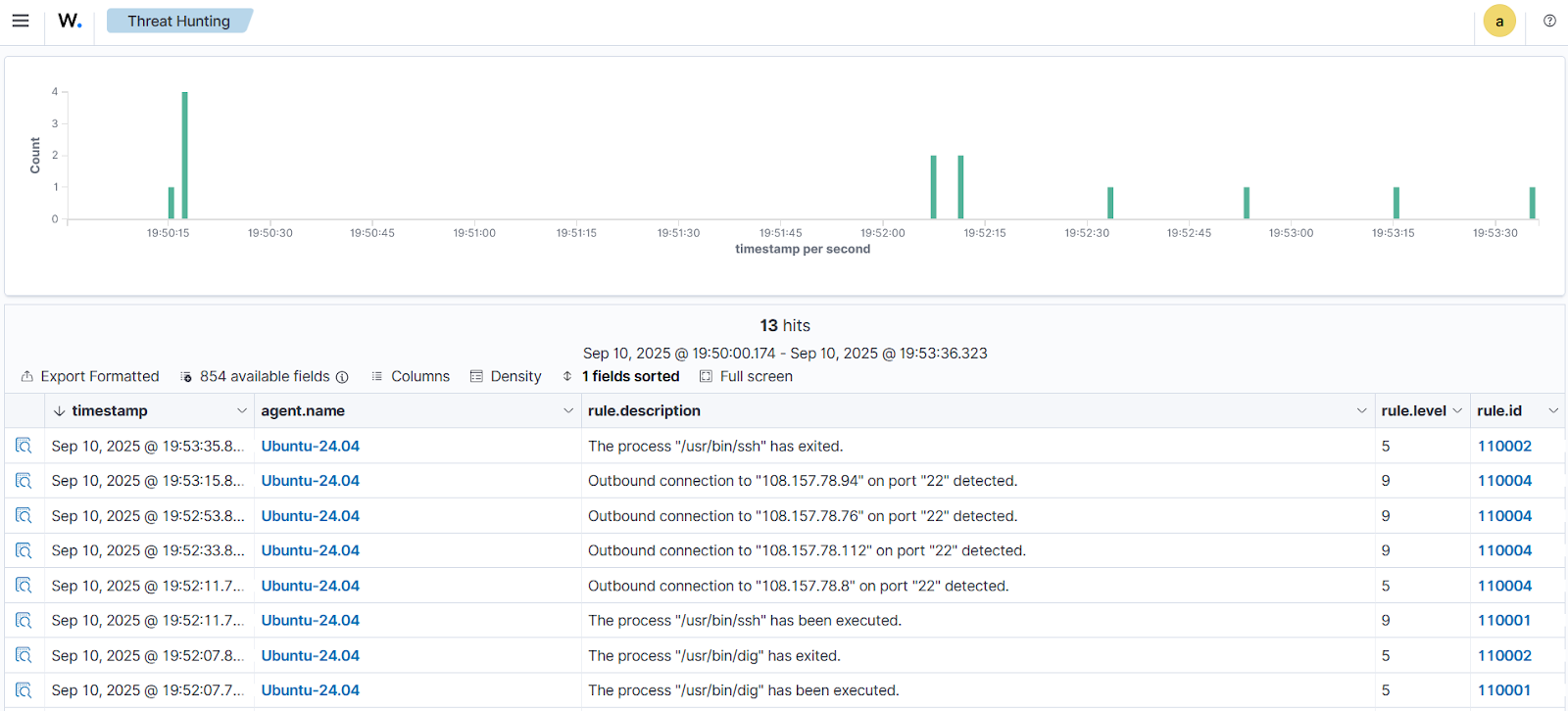Image resolution: width=1568 pixels, height=711 pixels.
Task: Click the tallest histogram bar near 19:50:15
Action: [x=184, y=155]
